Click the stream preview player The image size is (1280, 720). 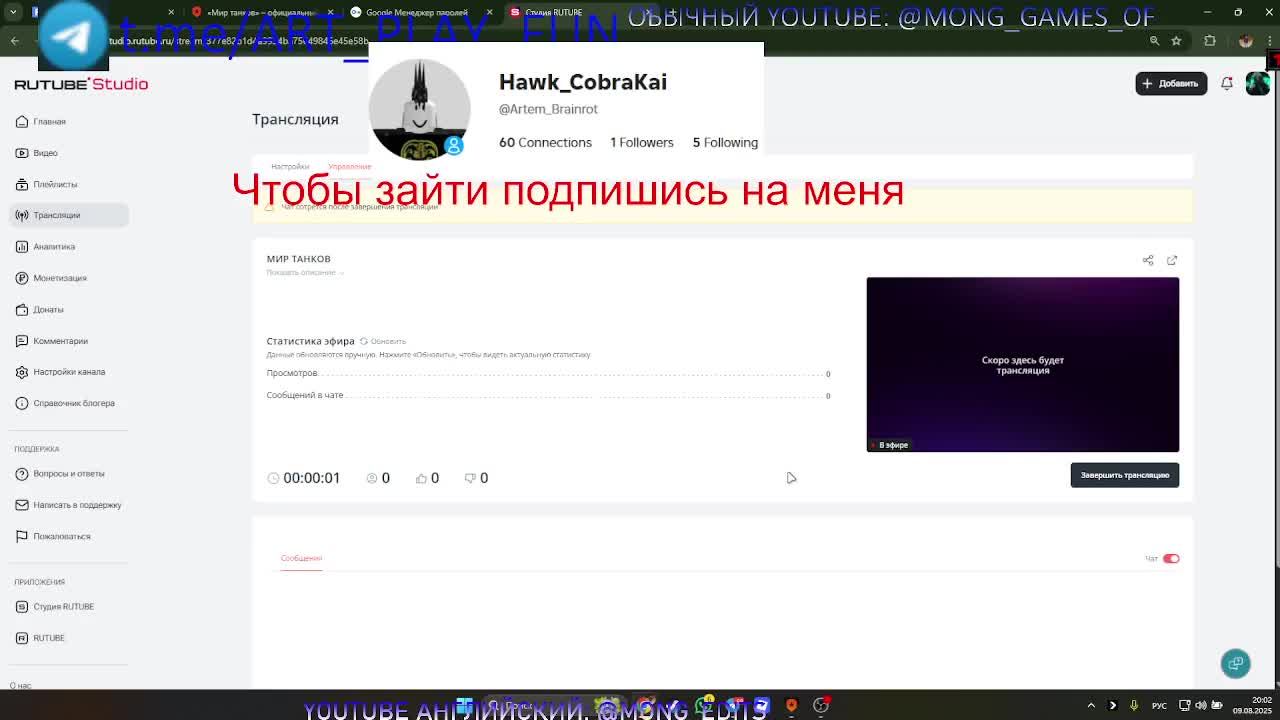pos(1022,364)
